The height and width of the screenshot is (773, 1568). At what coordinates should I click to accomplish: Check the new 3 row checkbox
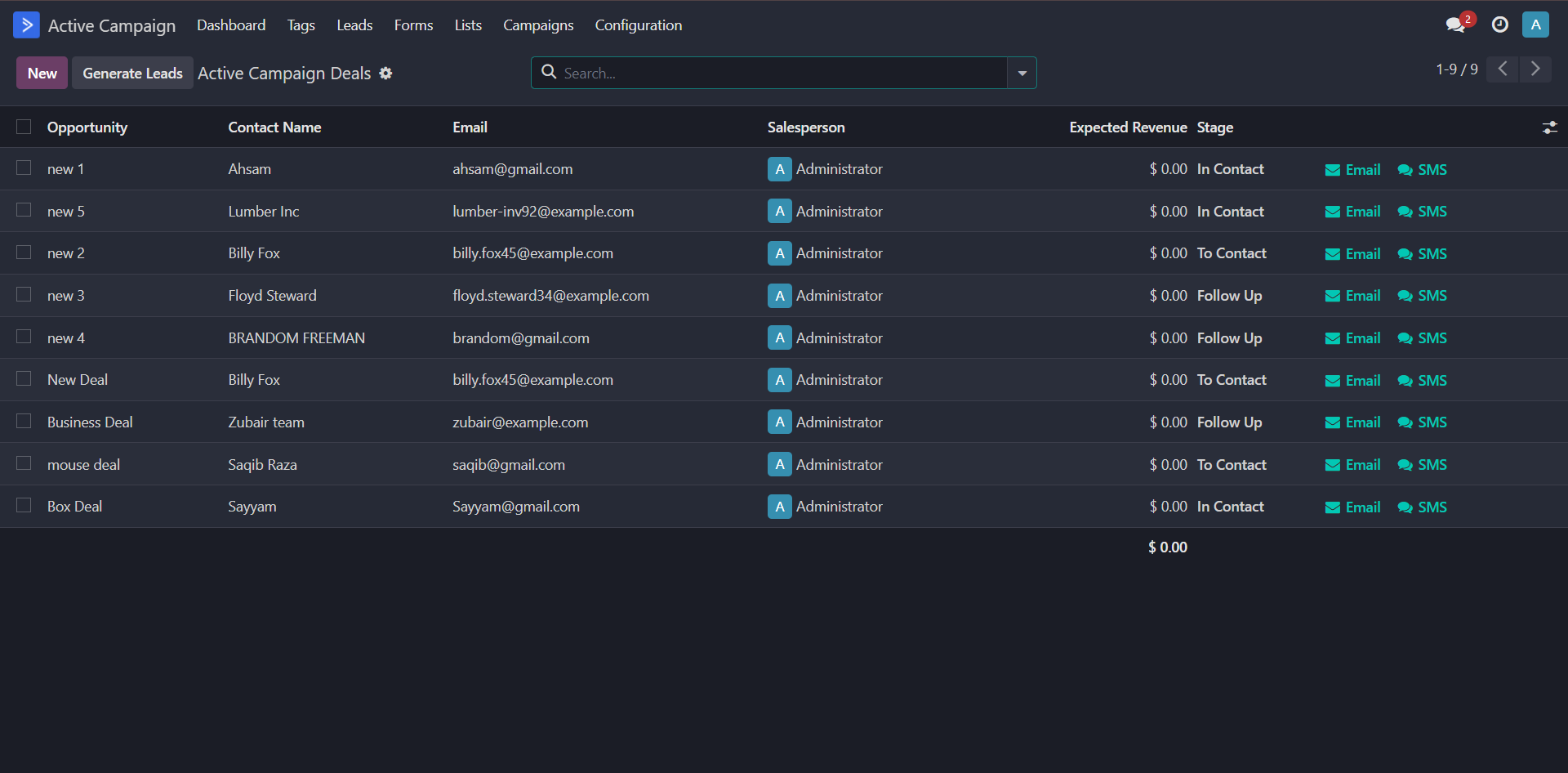(24, 294)
